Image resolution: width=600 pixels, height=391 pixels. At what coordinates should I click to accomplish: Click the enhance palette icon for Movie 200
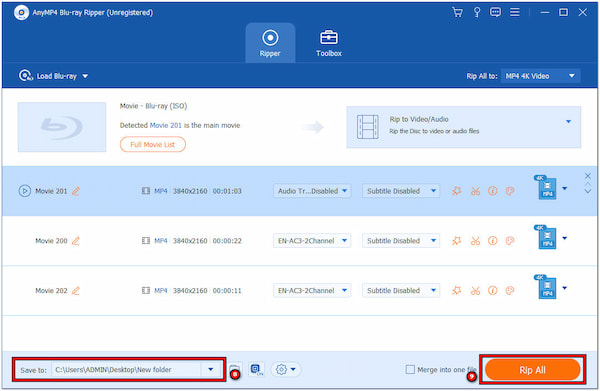[510, 240]
